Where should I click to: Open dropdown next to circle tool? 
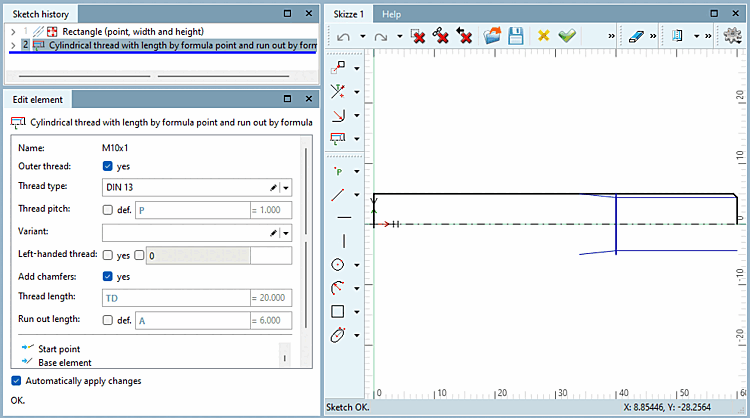point(357,265)
